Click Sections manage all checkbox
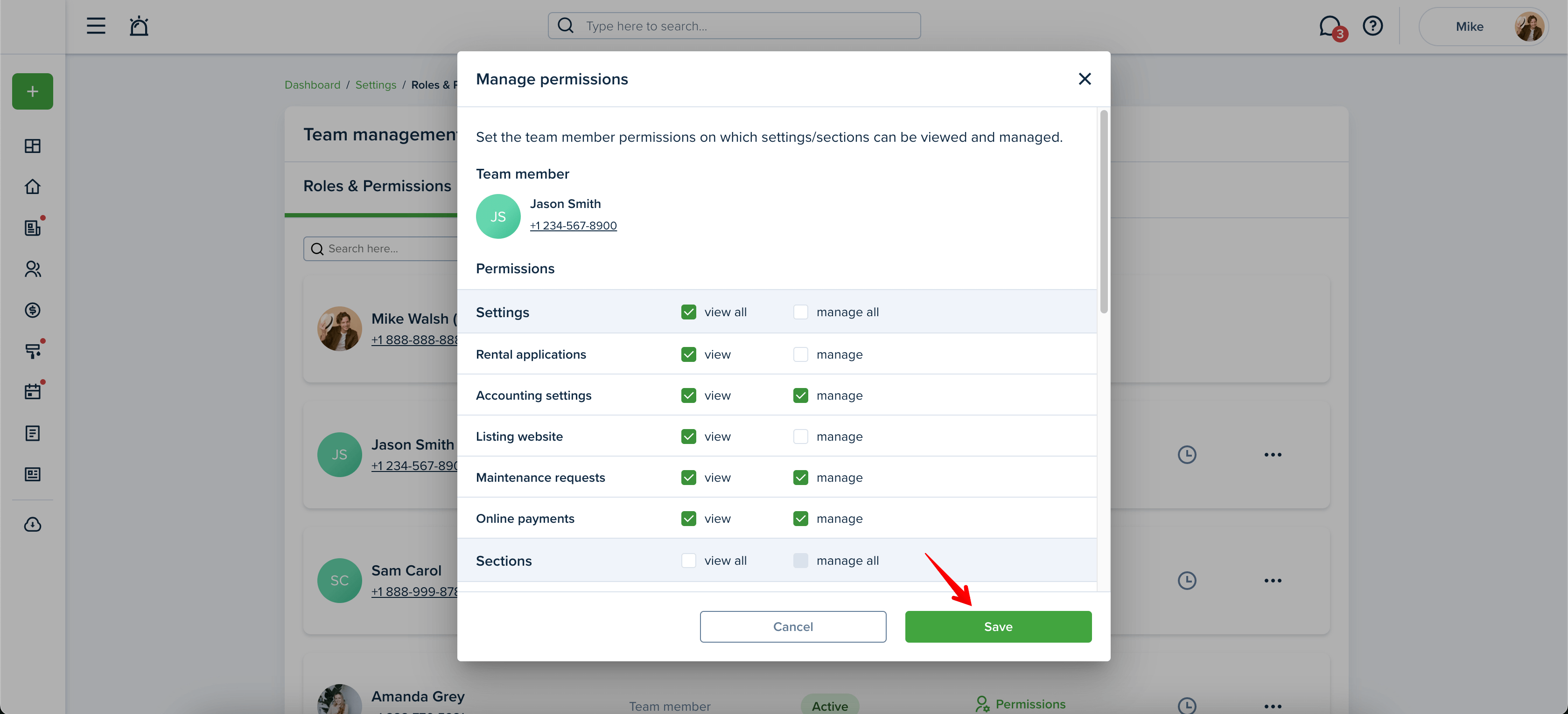Image resolution: width=1568 pixels, height=714 pixels. pyautogui.click(x=800, y=561)
